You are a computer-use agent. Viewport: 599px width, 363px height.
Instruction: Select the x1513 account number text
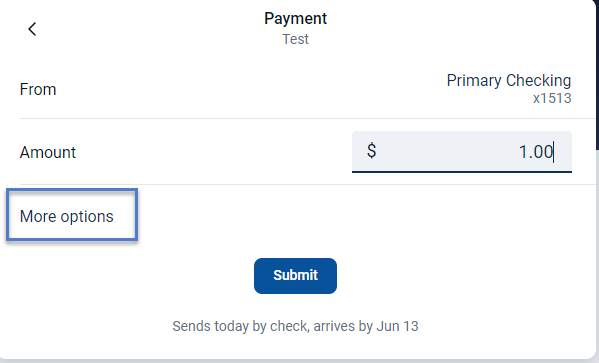(x=552, y=98)
